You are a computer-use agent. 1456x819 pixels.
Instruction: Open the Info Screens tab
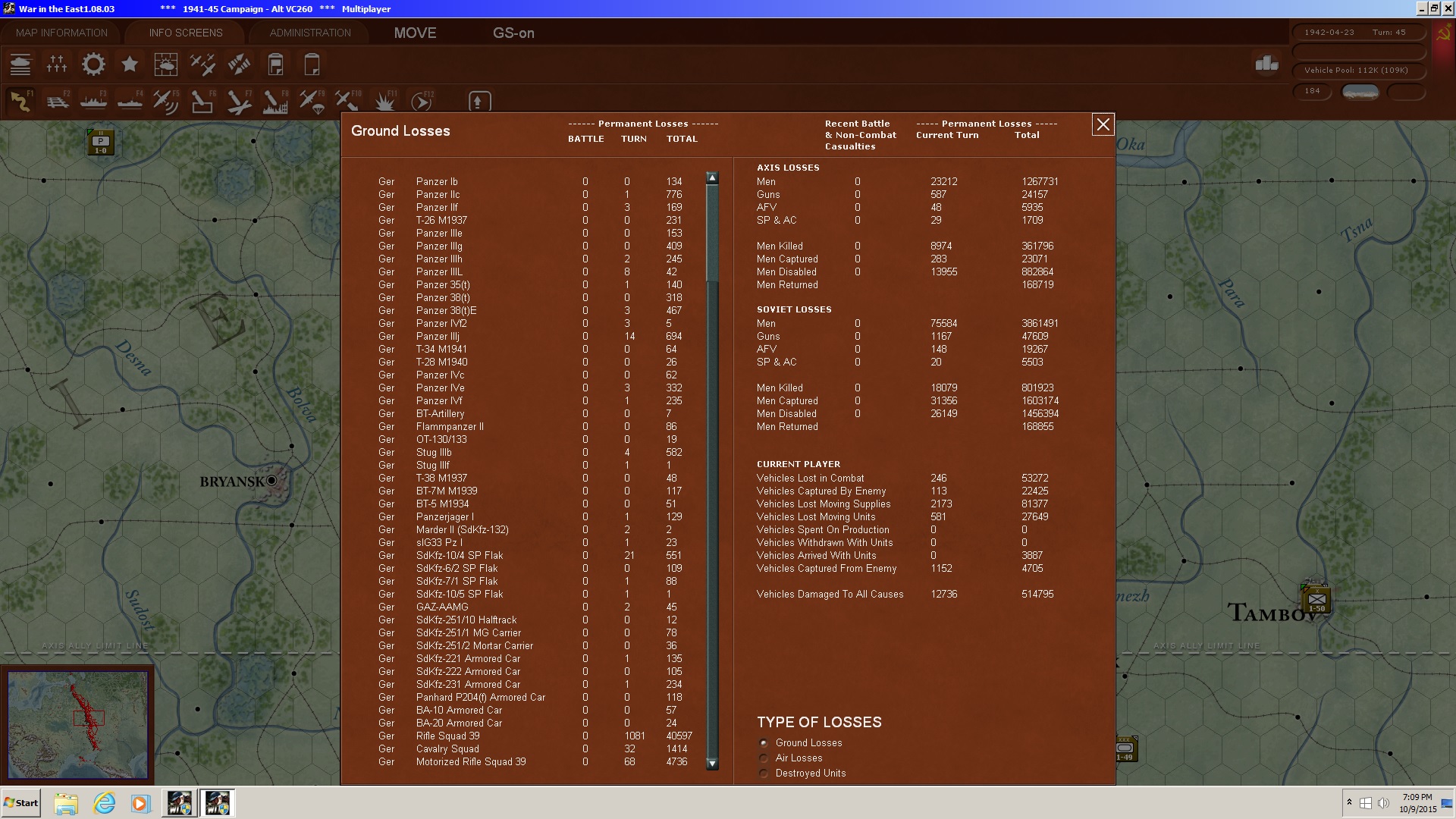click(x=186, y=33)
